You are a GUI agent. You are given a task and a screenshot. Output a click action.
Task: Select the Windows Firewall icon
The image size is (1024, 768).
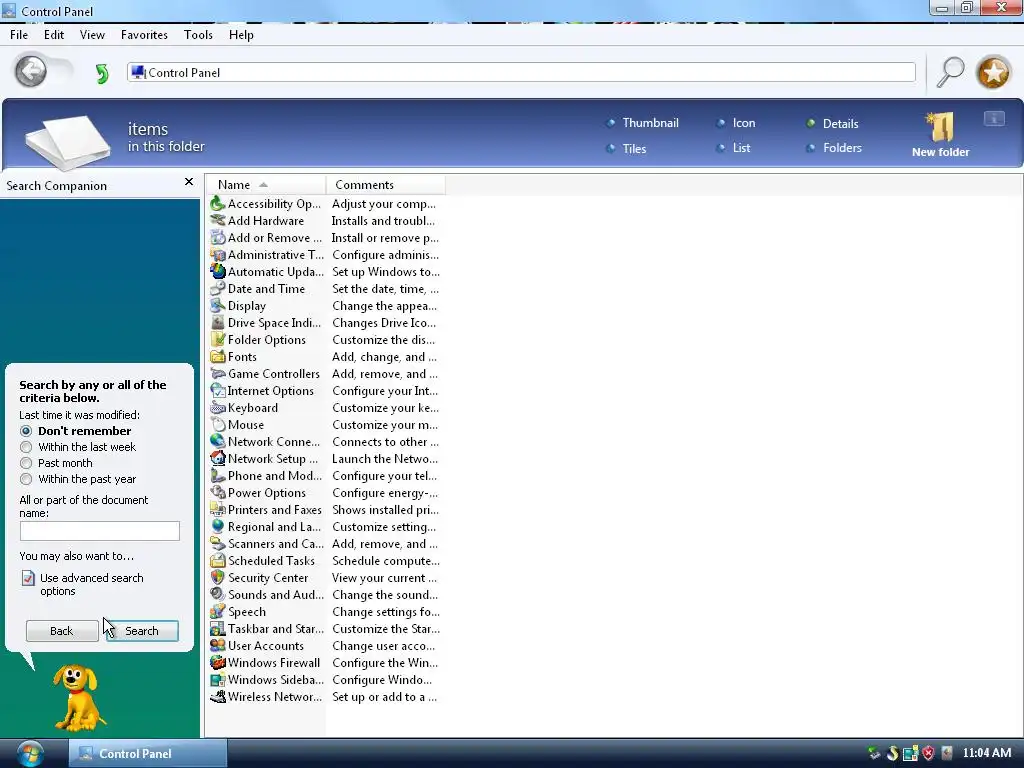click(217, 662)
